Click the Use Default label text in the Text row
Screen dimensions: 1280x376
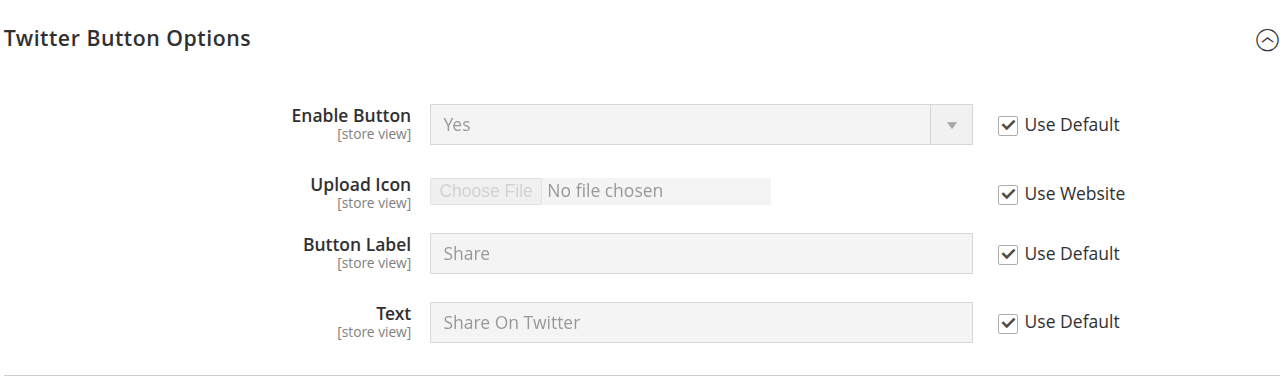[x=1072, y=322]
